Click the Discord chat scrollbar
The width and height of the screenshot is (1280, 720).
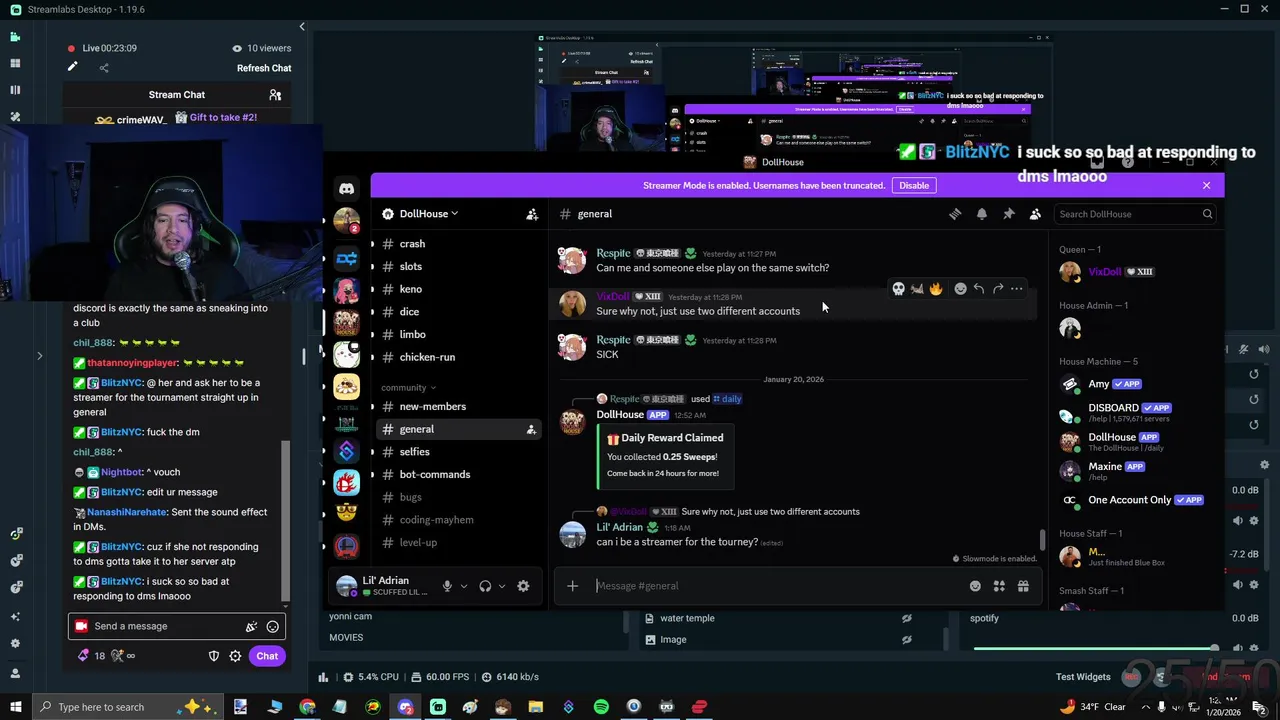tap(1043, 540)
